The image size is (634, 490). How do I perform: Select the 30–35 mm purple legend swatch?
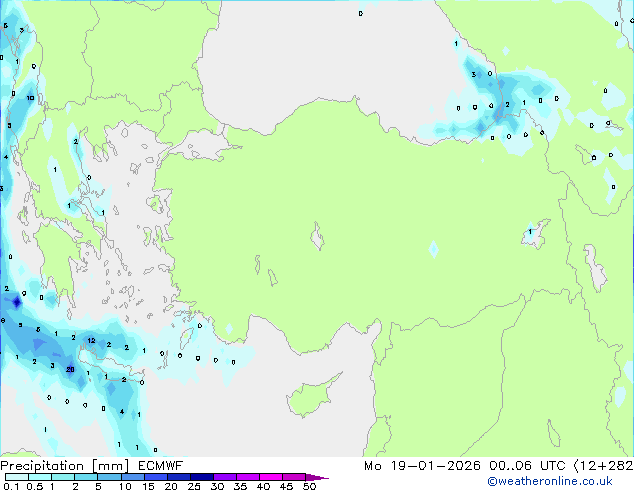coord(224,477)
